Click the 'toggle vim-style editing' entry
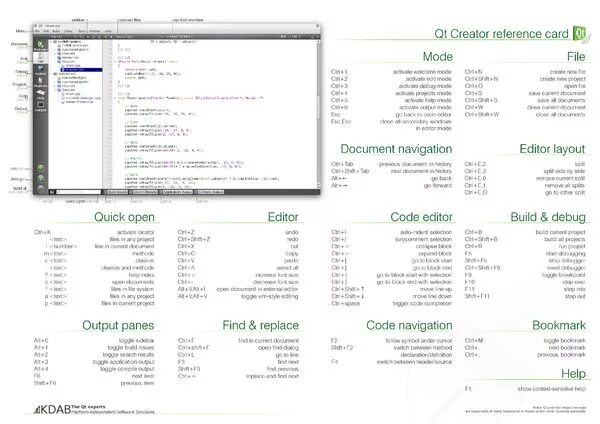Image resolution: width=600 pixels, height=424 pixels. [x=270, y=296]
